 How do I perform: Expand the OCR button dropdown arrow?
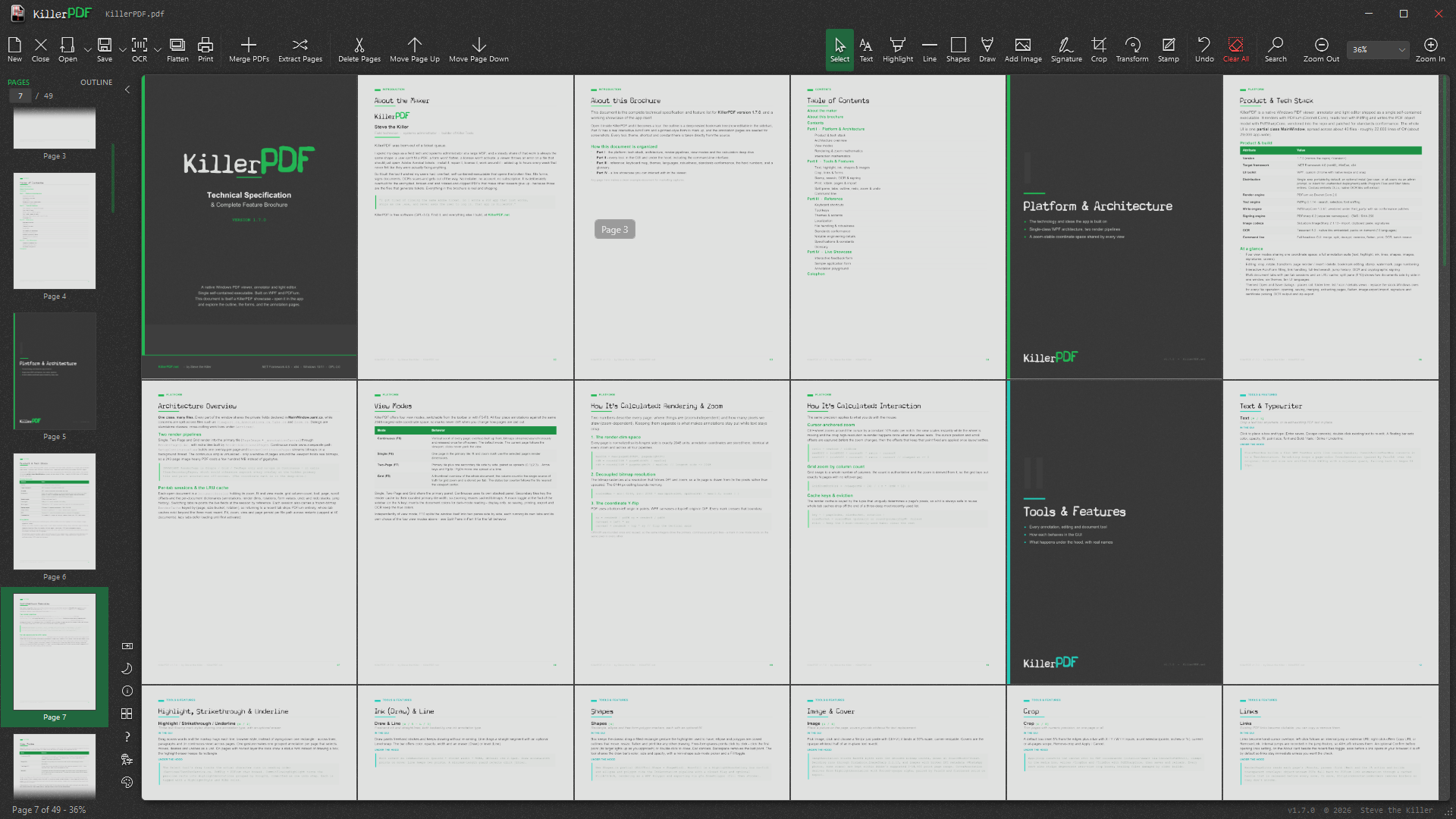tap(157, 50)
